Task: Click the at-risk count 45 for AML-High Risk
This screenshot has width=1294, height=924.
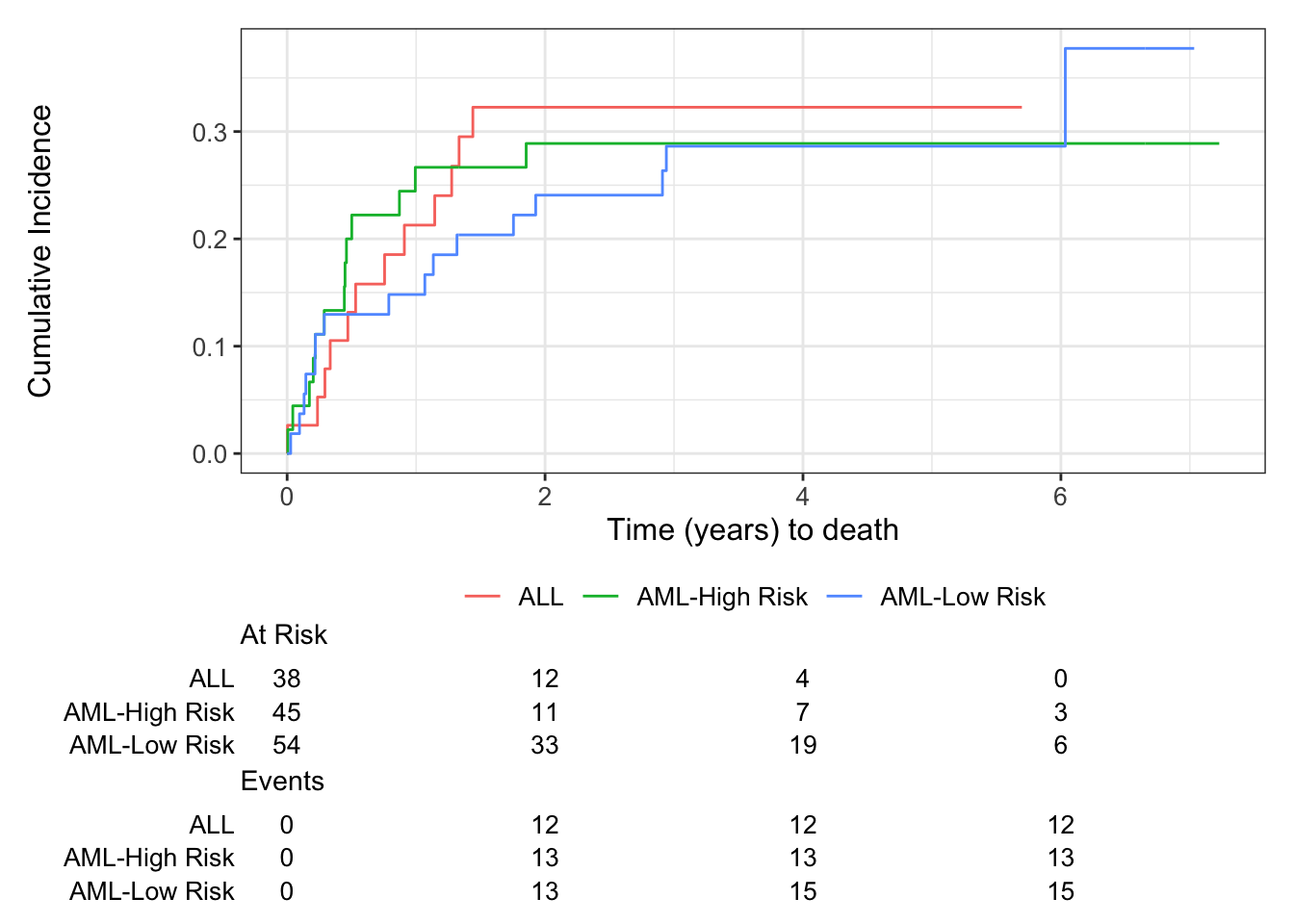Action: point(287,712)
